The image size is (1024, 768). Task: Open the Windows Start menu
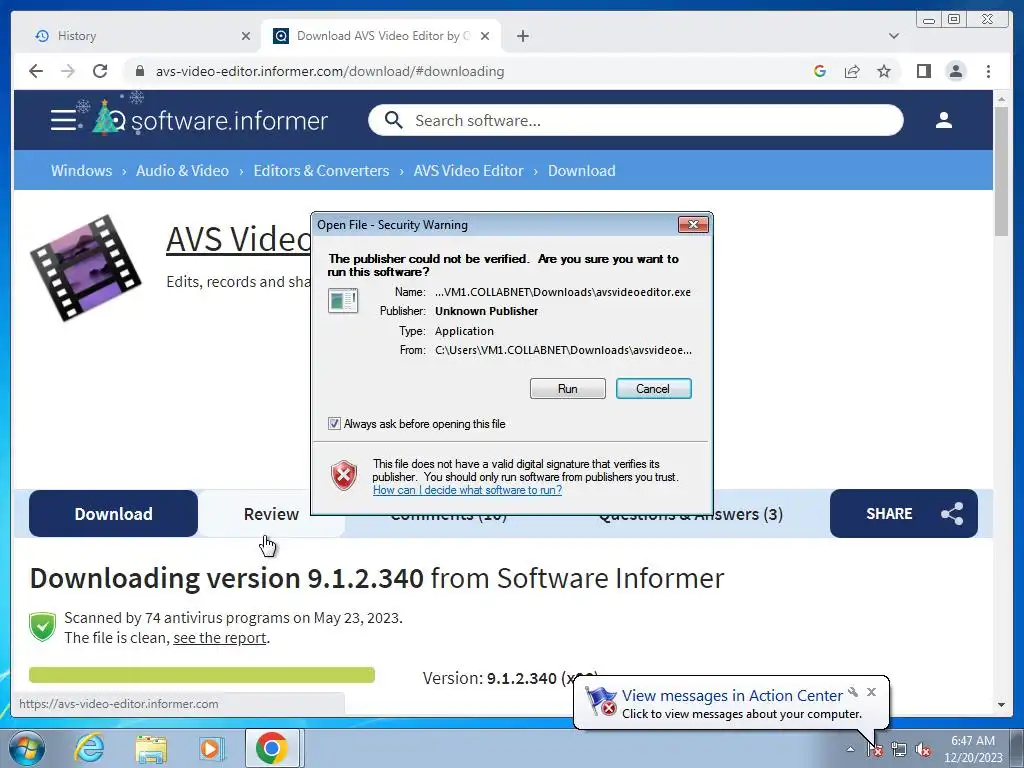click(26, 748)
